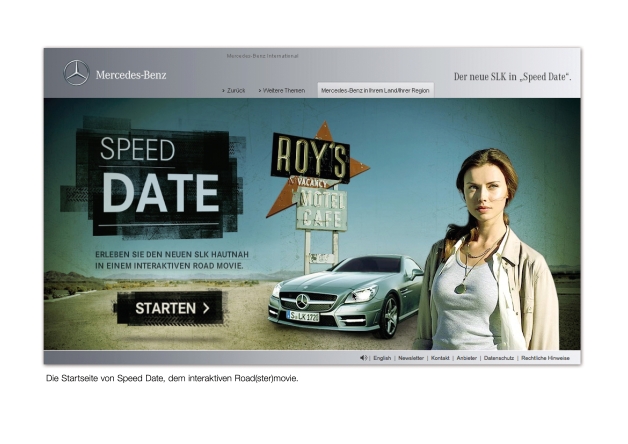Image resolution: width=628 pixels, height=444 pixels.
Task: Click the SPEED DATE title graphic
Action: coord(160,175)
